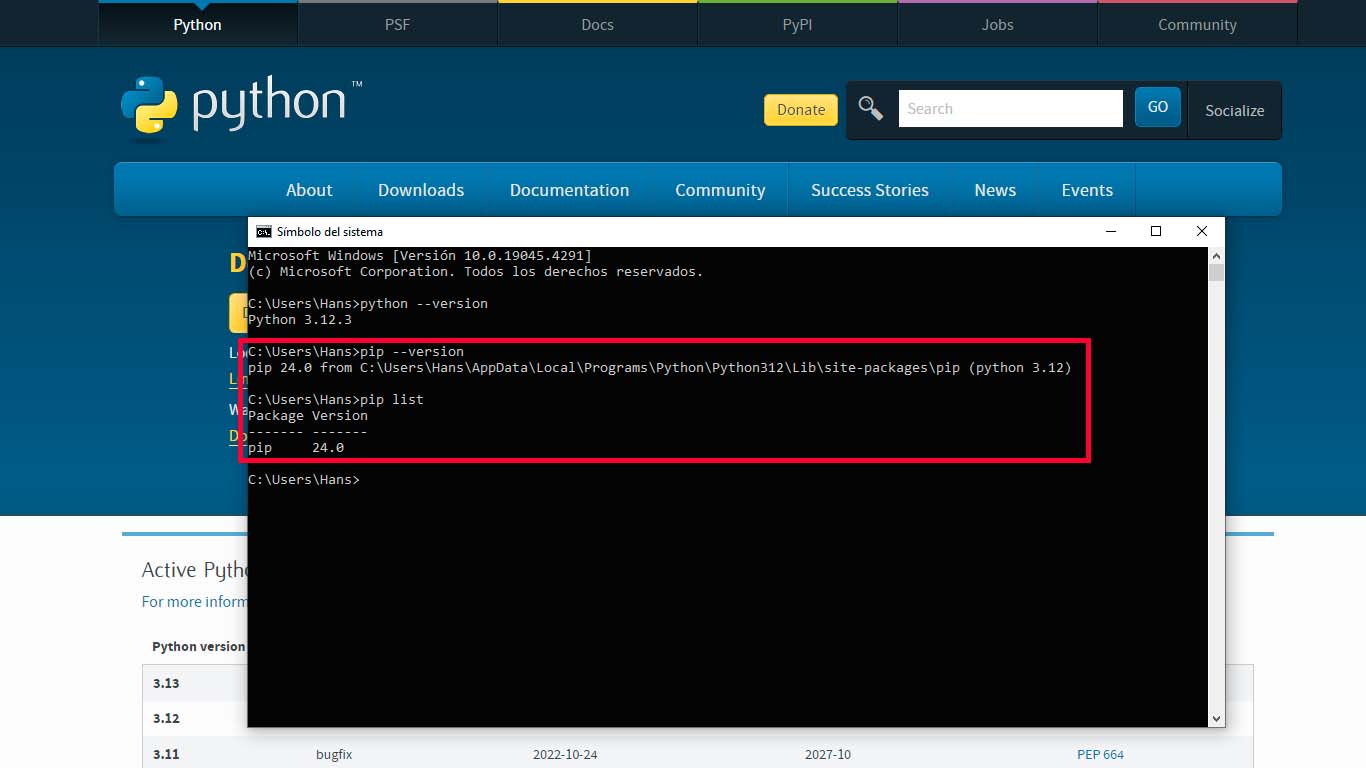Open the Jobs top tab
1366x768 pixels.
tap(997, 24)
